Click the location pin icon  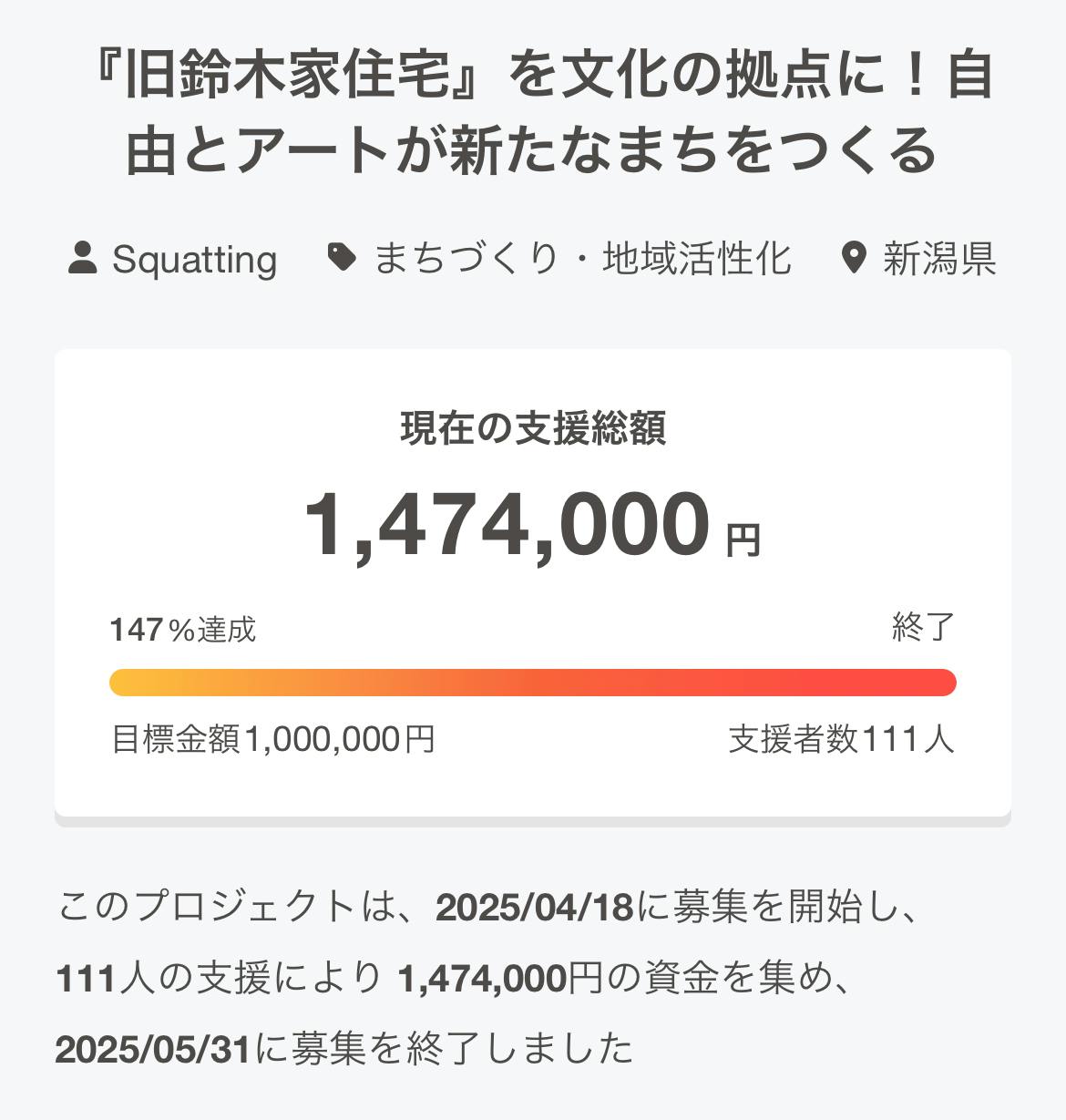click(853, 259)
